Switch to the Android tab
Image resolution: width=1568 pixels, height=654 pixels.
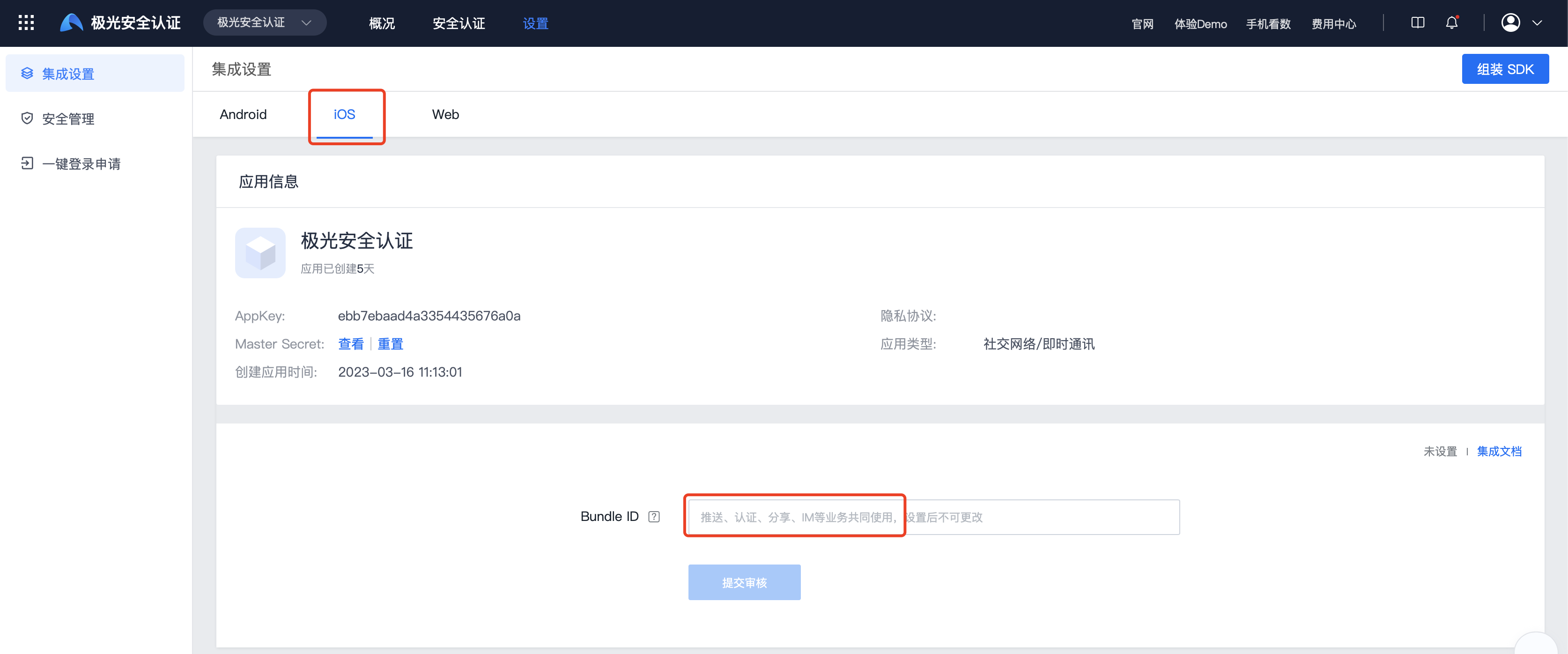[243, 114]
